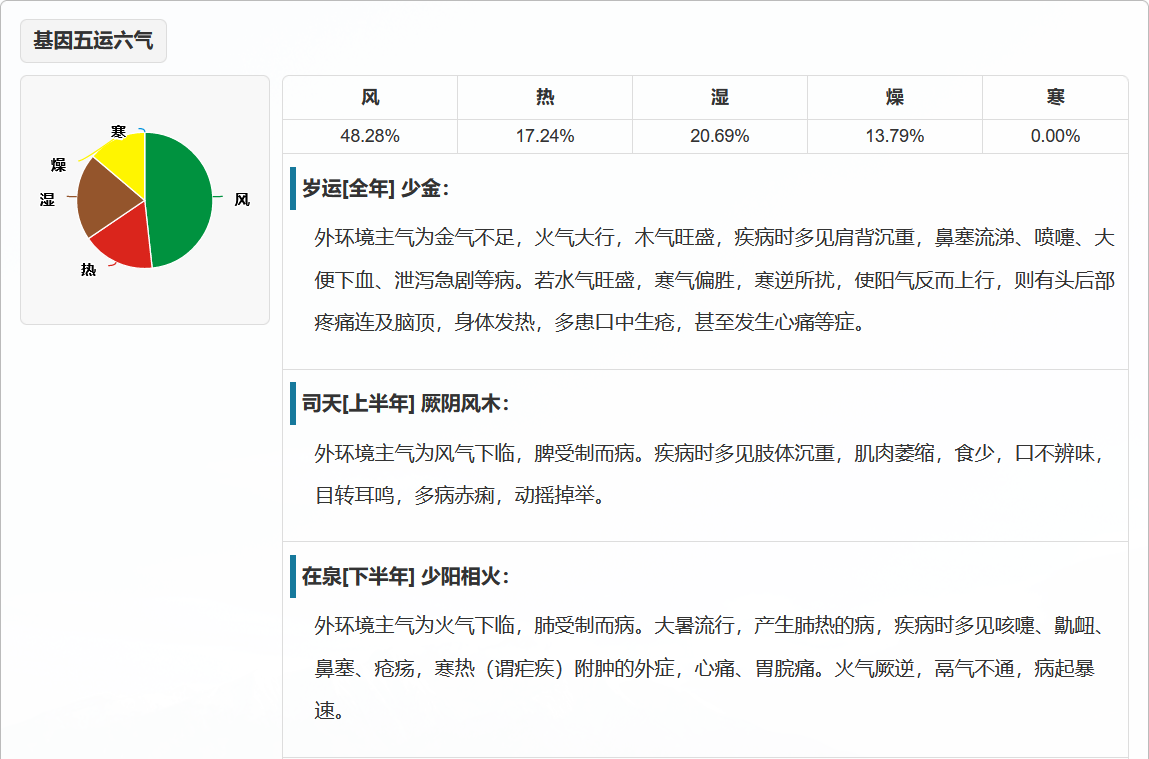Click the 寒 column header in the table
The height and width of the screenshot is (759, 1149).
[x=1055, y=97]
